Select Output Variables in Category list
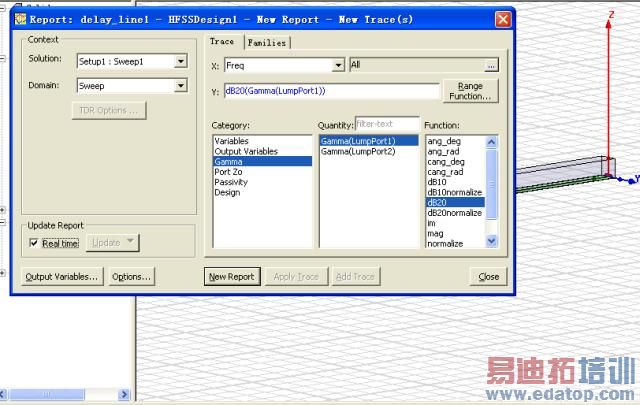Screen dimensions: 640x405 click(x=262, y=151)
